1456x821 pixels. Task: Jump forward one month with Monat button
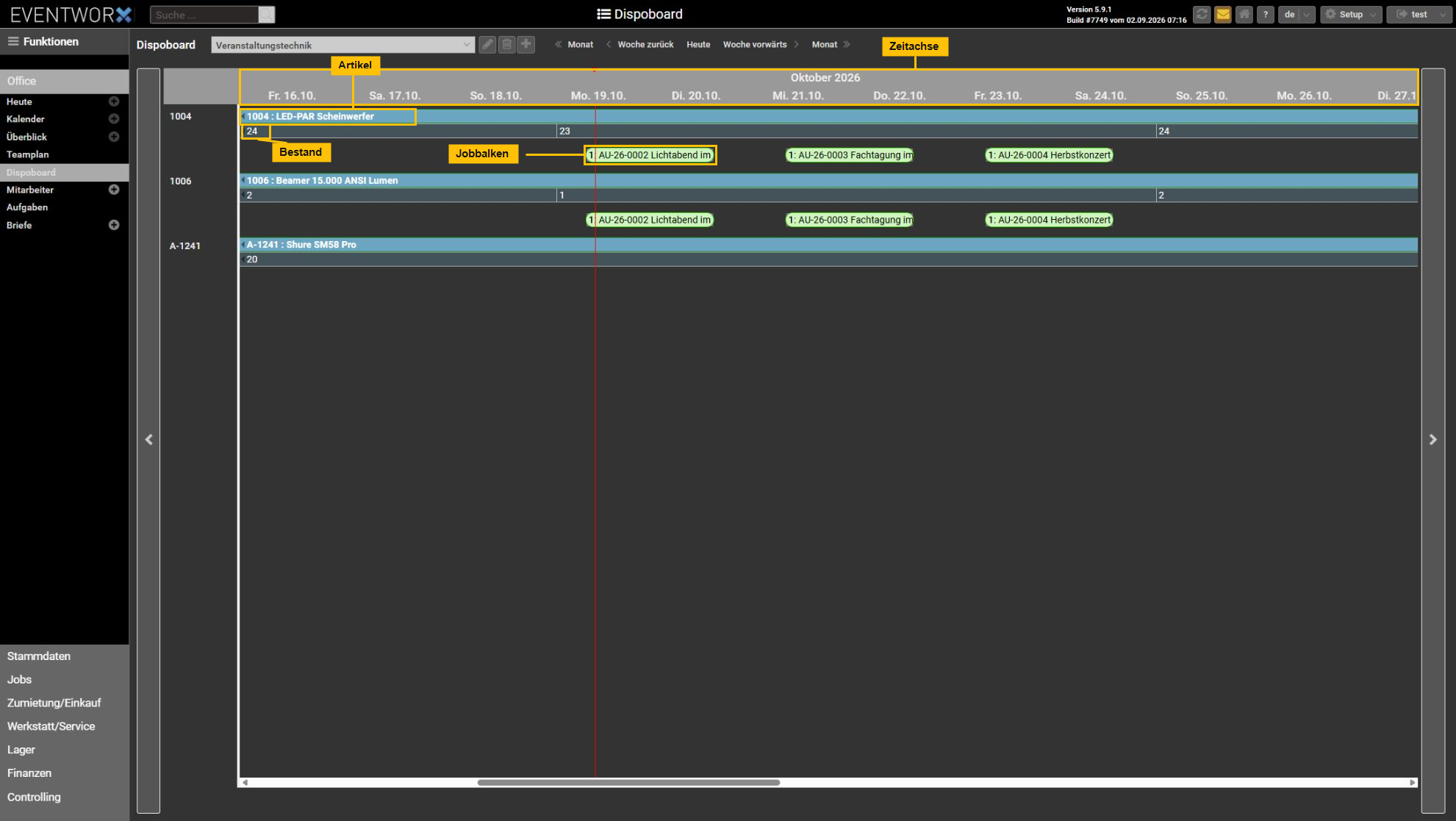click(831, 45)
